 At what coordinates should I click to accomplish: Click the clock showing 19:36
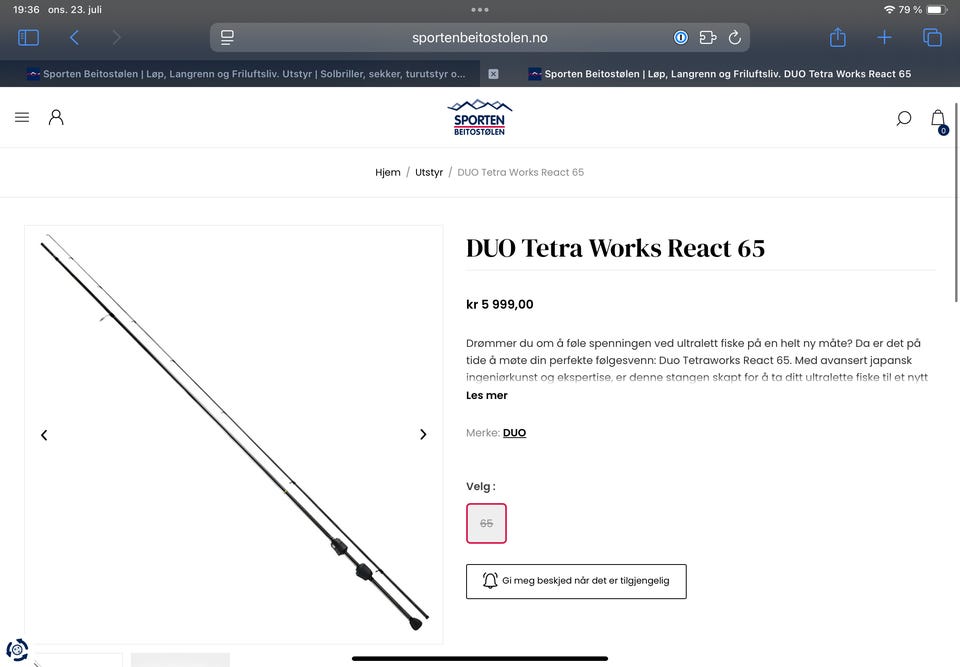pyautogui.click(x=26, y=10)
